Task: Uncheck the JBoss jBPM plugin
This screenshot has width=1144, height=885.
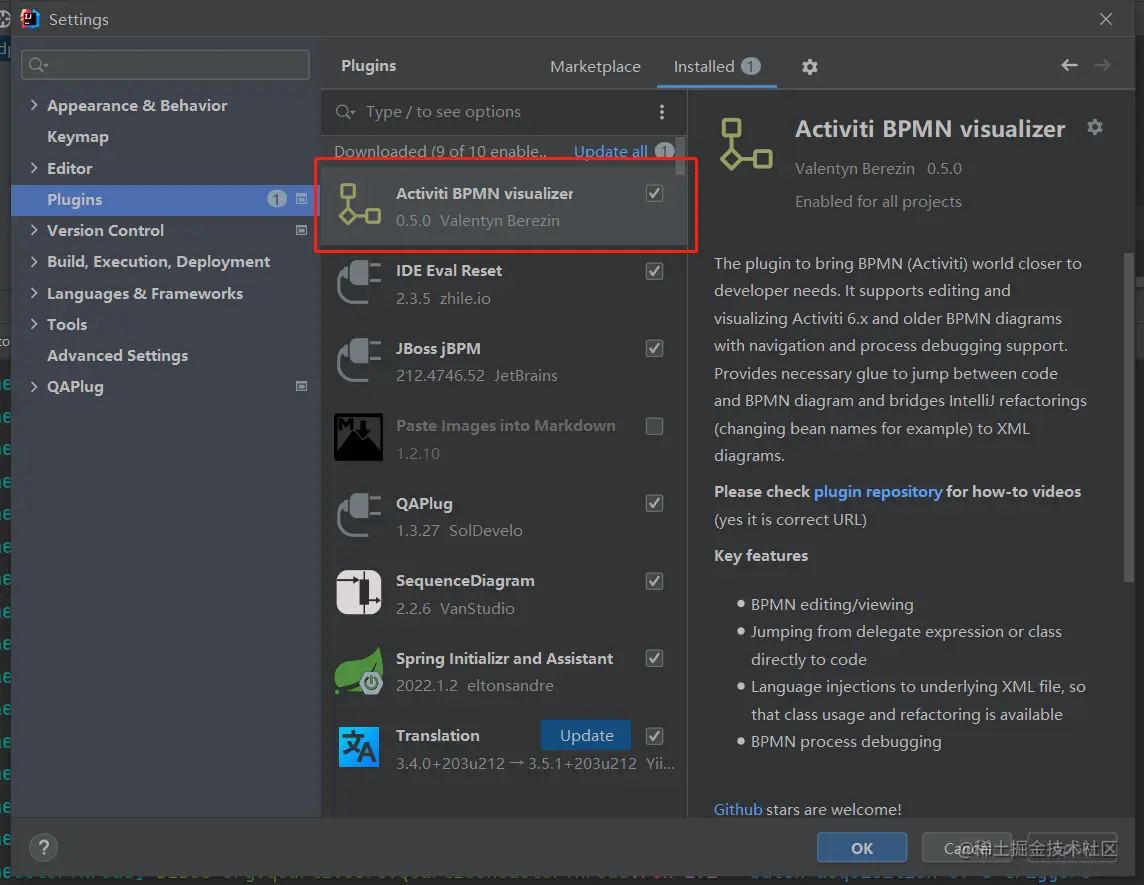Action: click(654, 348)
